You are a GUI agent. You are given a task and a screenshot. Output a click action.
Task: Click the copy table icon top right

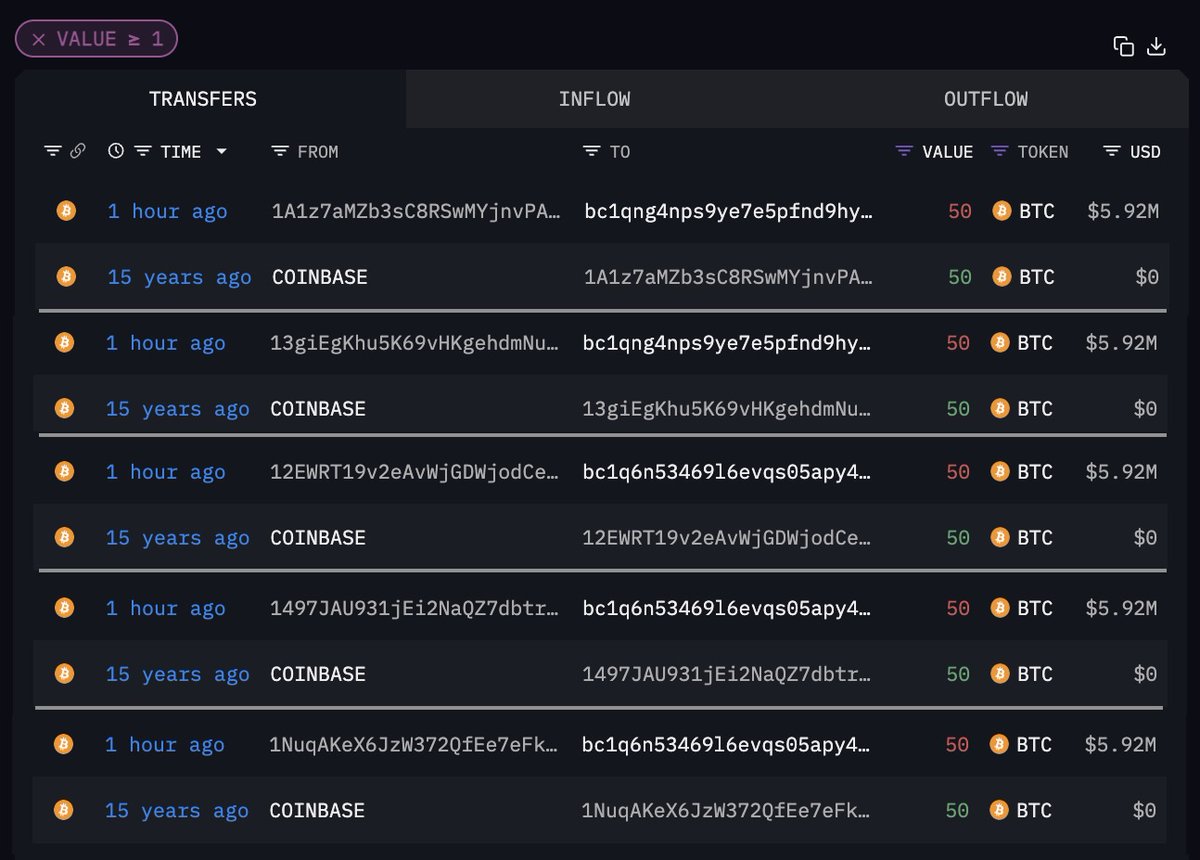click(1122, 46)
